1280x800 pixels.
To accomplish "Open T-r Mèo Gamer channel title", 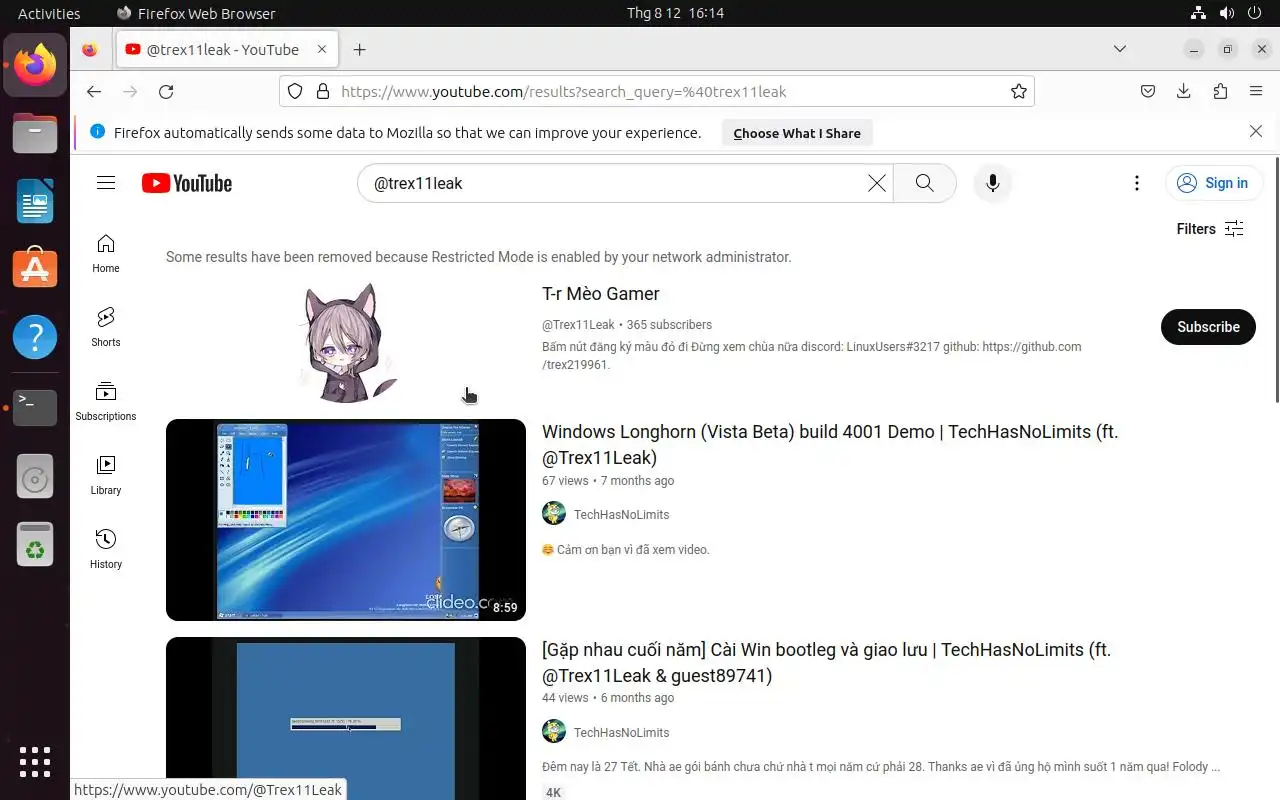I will point(601,294).
